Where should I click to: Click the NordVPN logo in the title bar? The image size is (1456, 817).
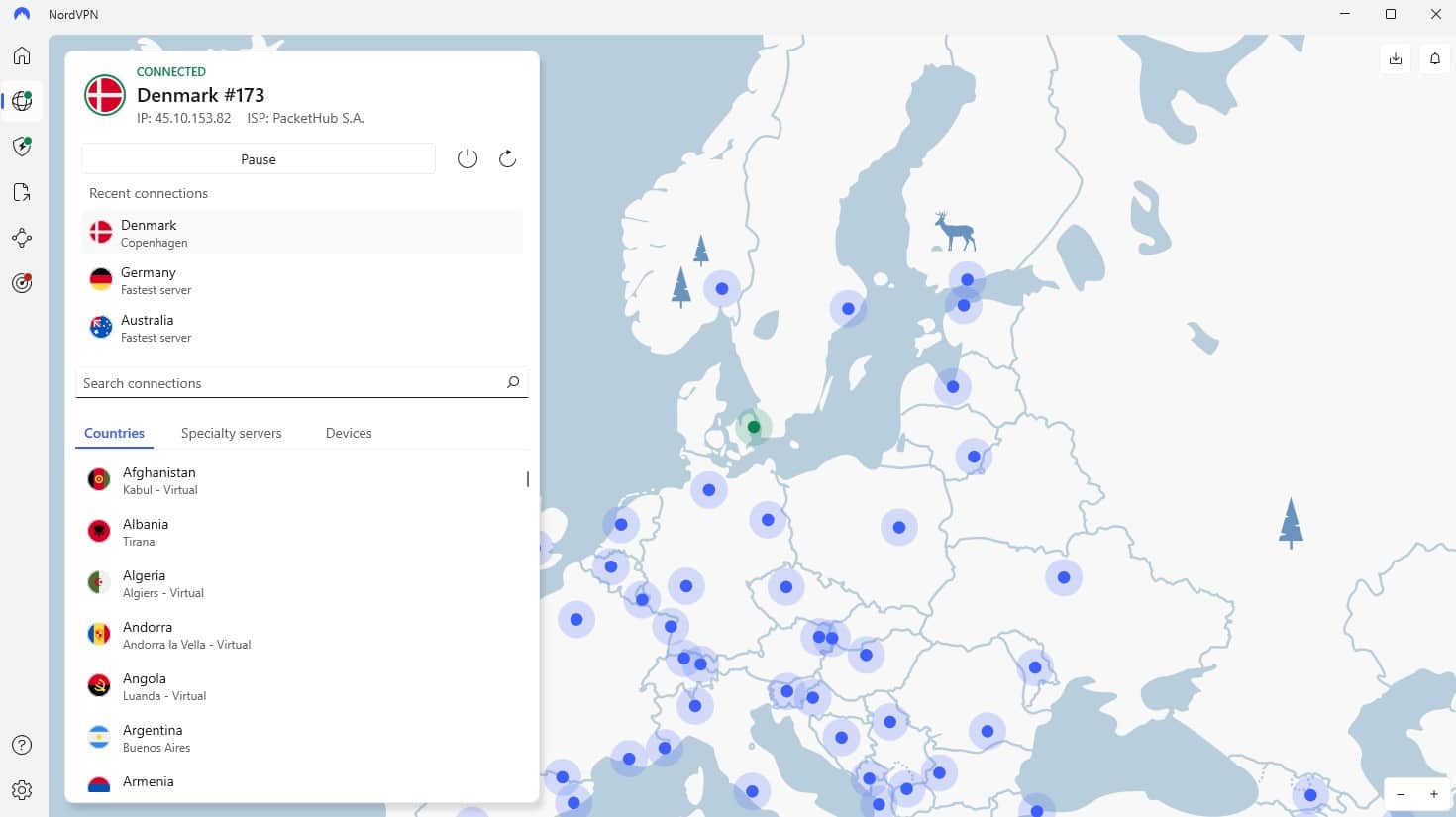[22, 14]
